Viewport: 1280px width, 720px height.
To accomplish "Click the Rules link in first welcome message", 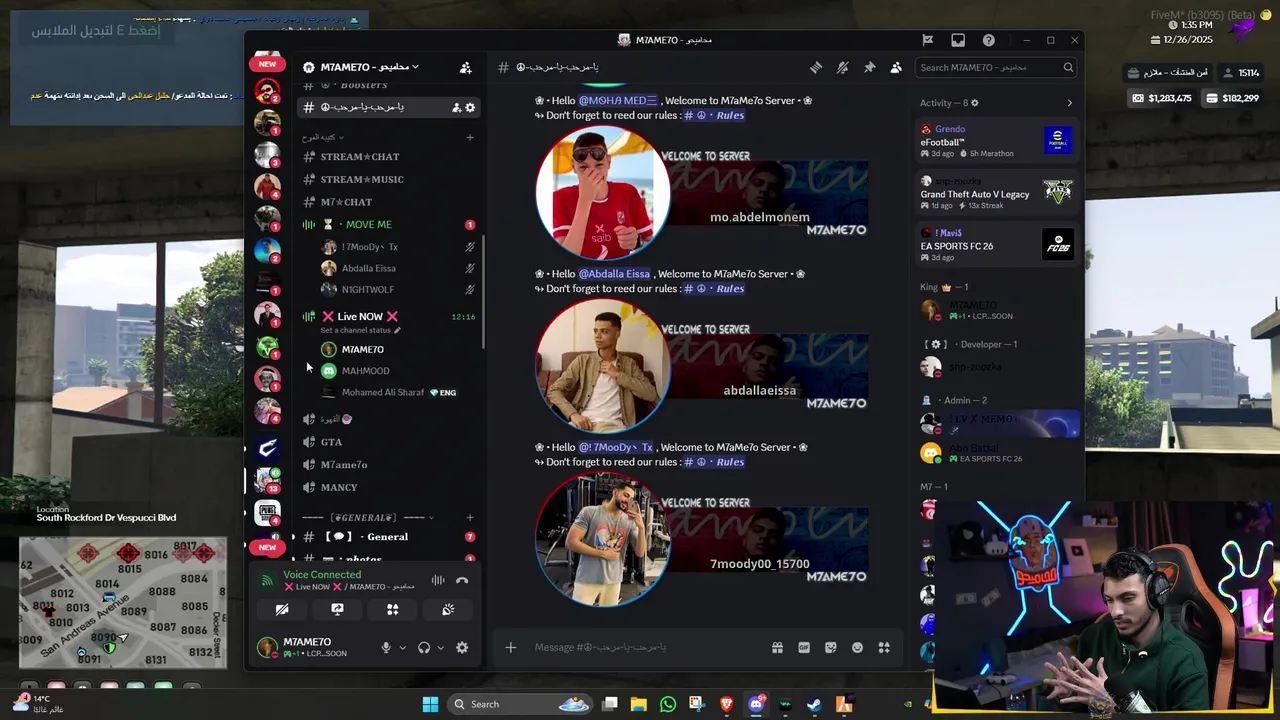I will click(x=714, y=115).
